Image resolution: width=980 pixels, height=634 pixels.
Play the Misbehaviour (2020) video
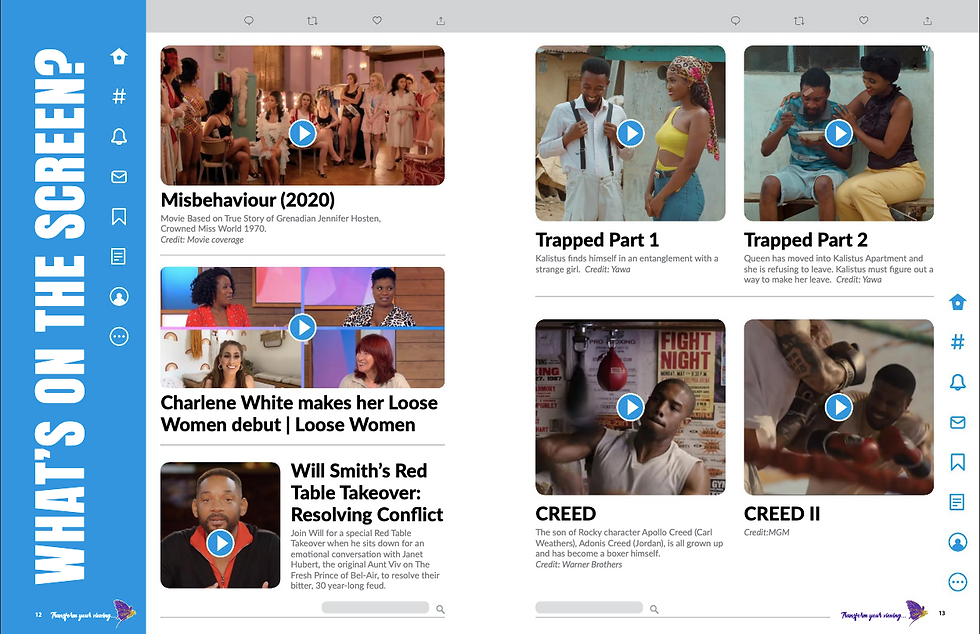[x=302, y=133]
